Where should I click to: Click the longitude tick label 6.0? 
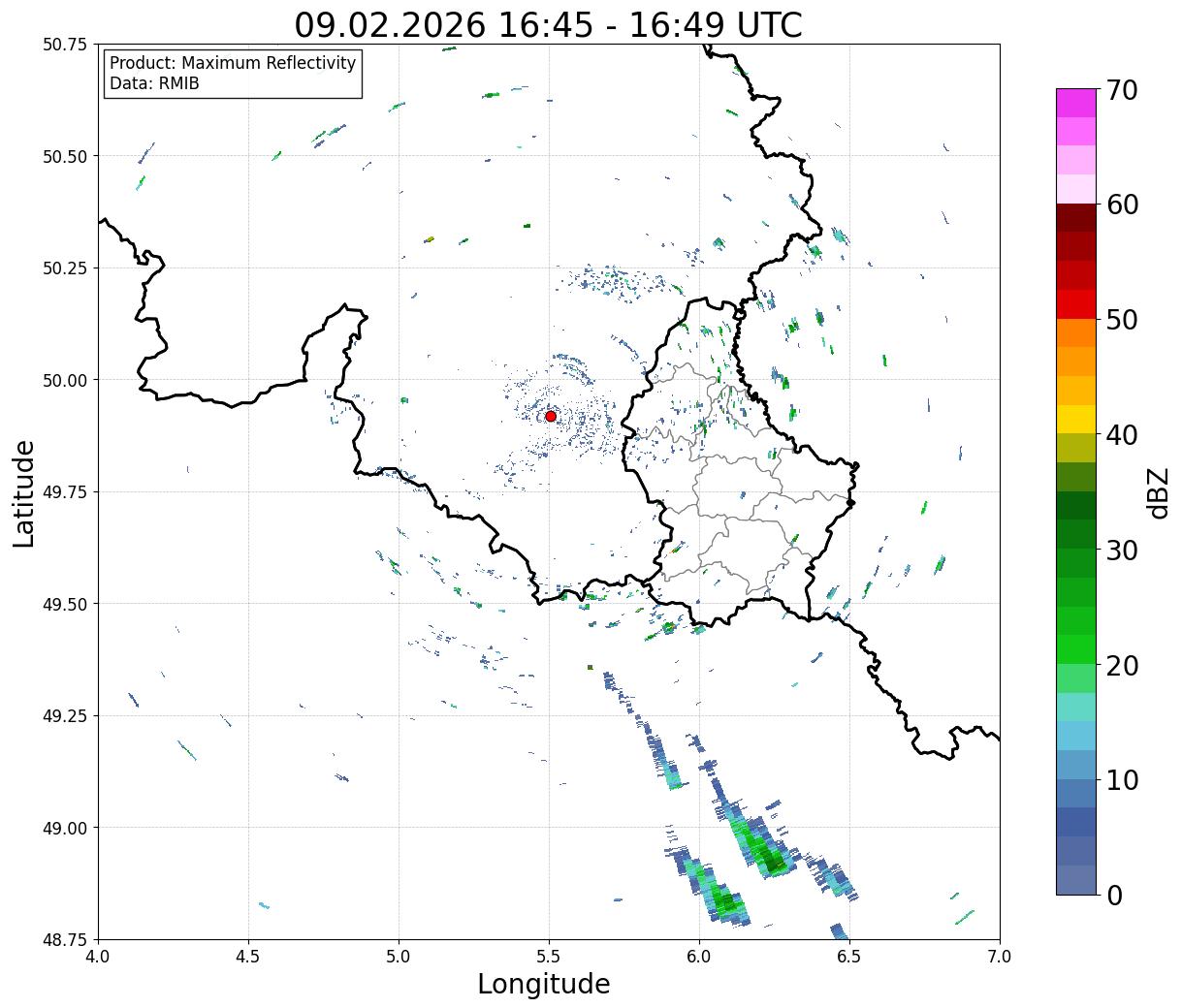(x=699, y=956)
